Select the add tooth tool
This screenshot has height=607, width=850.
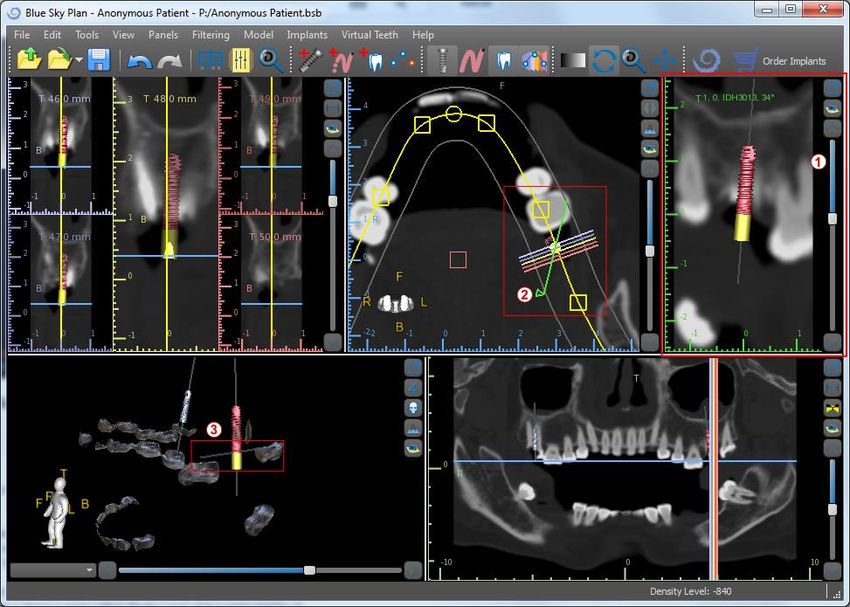coord(372,60)
